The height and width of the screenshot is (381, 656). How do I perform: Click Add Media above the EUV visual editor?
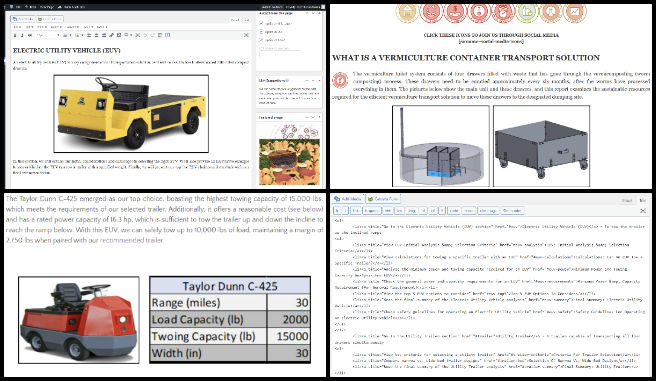tap(22, 19)
